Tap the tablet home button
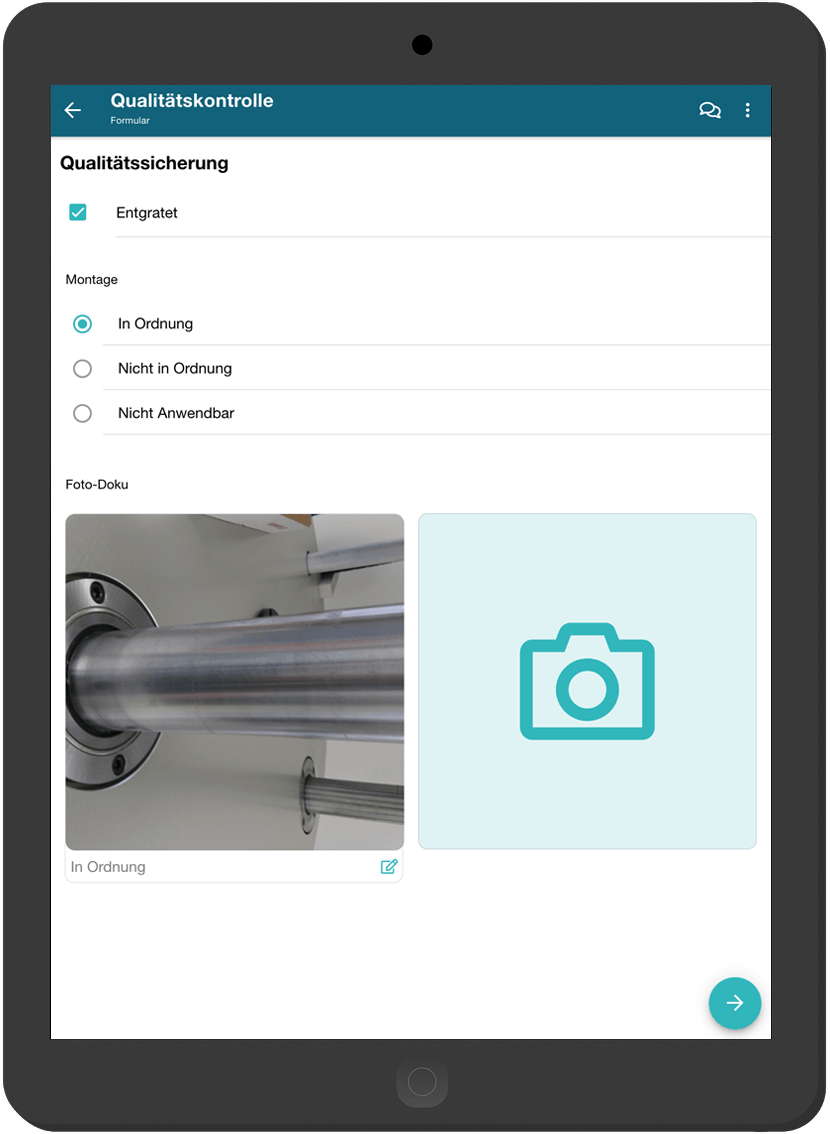This screenshot has height=1134, width=830. (422, 1083)
